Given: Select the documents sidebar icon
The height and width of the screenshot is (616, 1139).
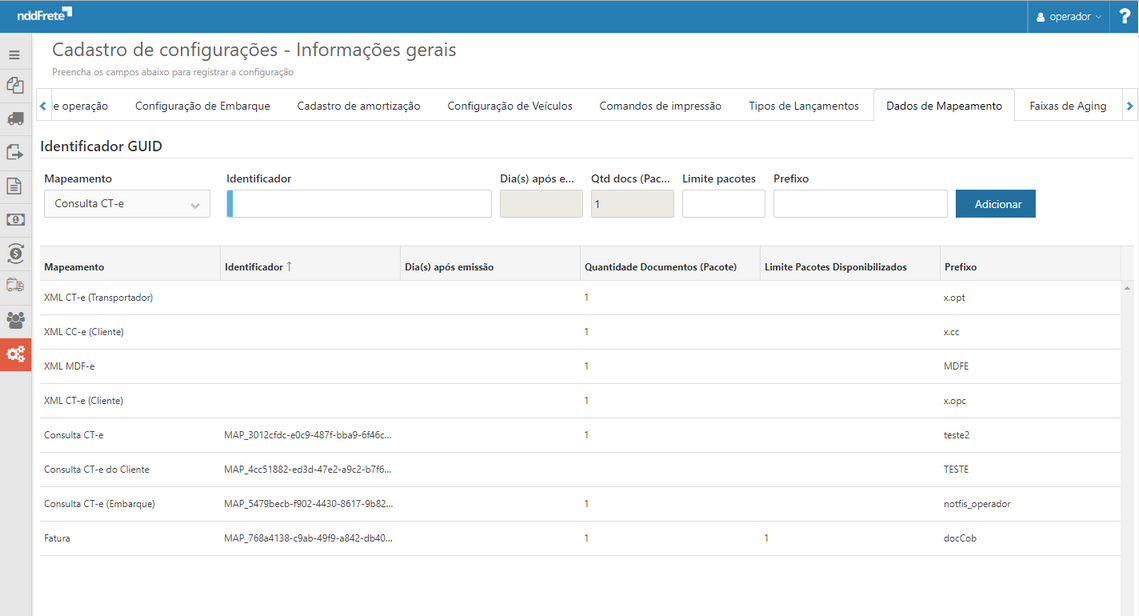Looking at the screenshot, I should point(14,86).
